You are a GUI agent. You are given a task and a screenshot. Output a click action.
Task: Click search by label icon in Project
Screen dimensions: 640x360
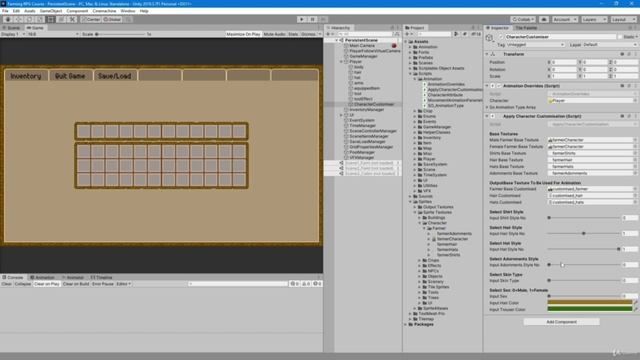464,34
